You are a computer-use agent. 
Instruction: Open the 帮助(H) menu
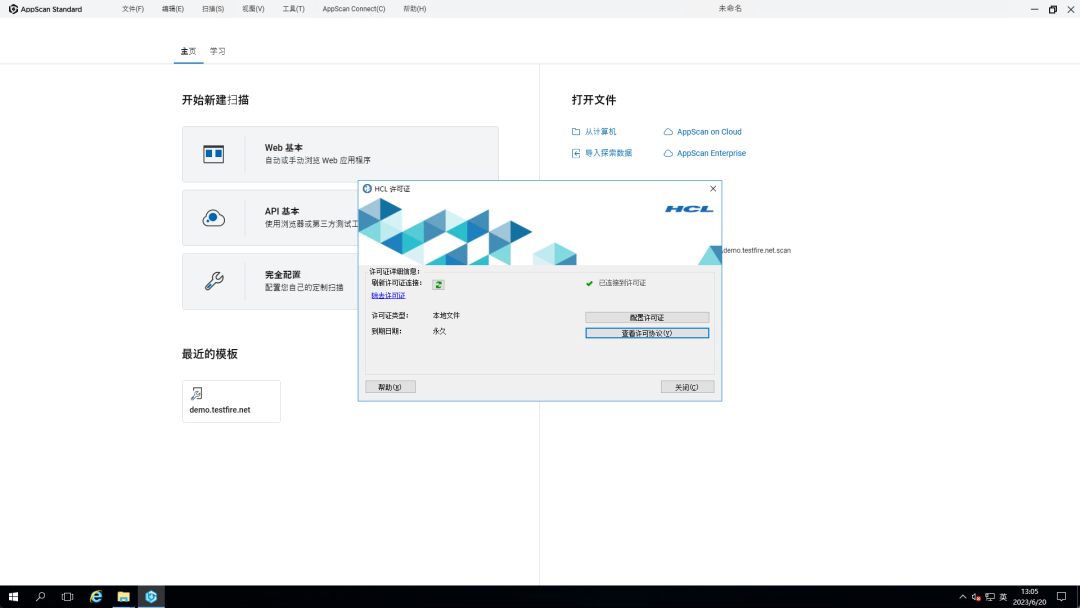415,9
